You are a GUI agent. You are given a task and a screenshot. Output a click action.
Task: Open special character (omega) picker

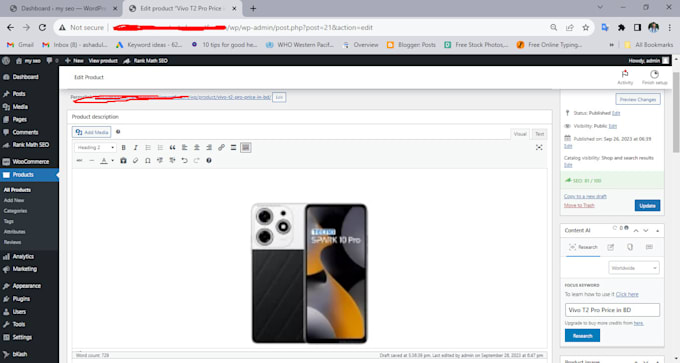click(148, 160)
